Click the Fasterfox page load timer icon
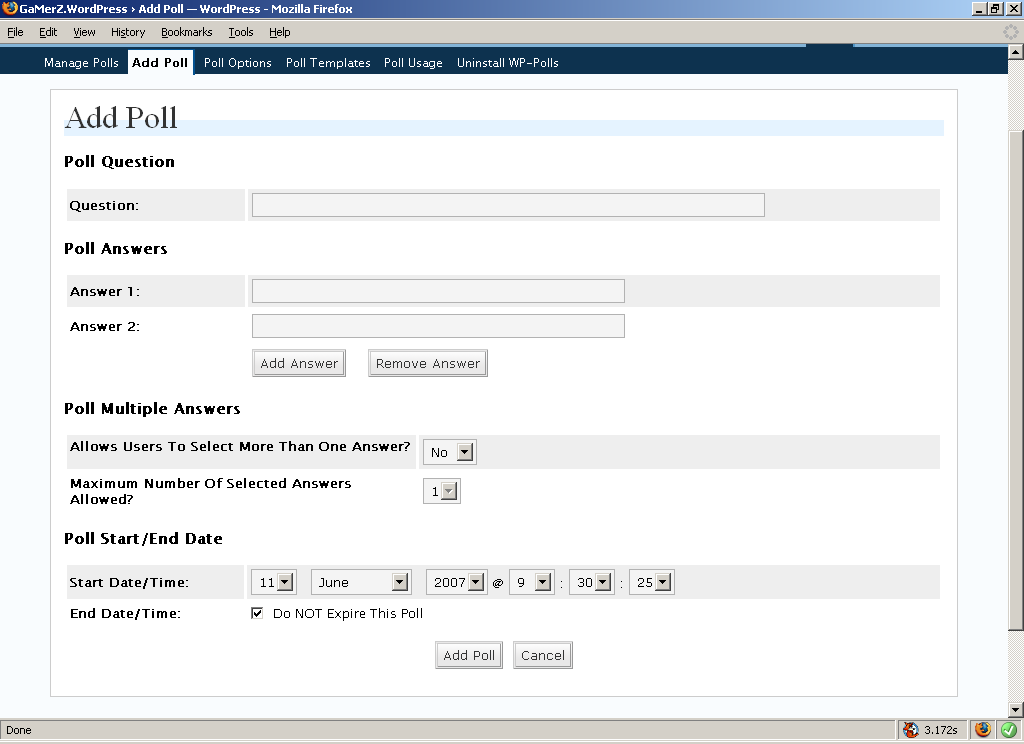The image size is (1024, 744). [x=910, y=730]
